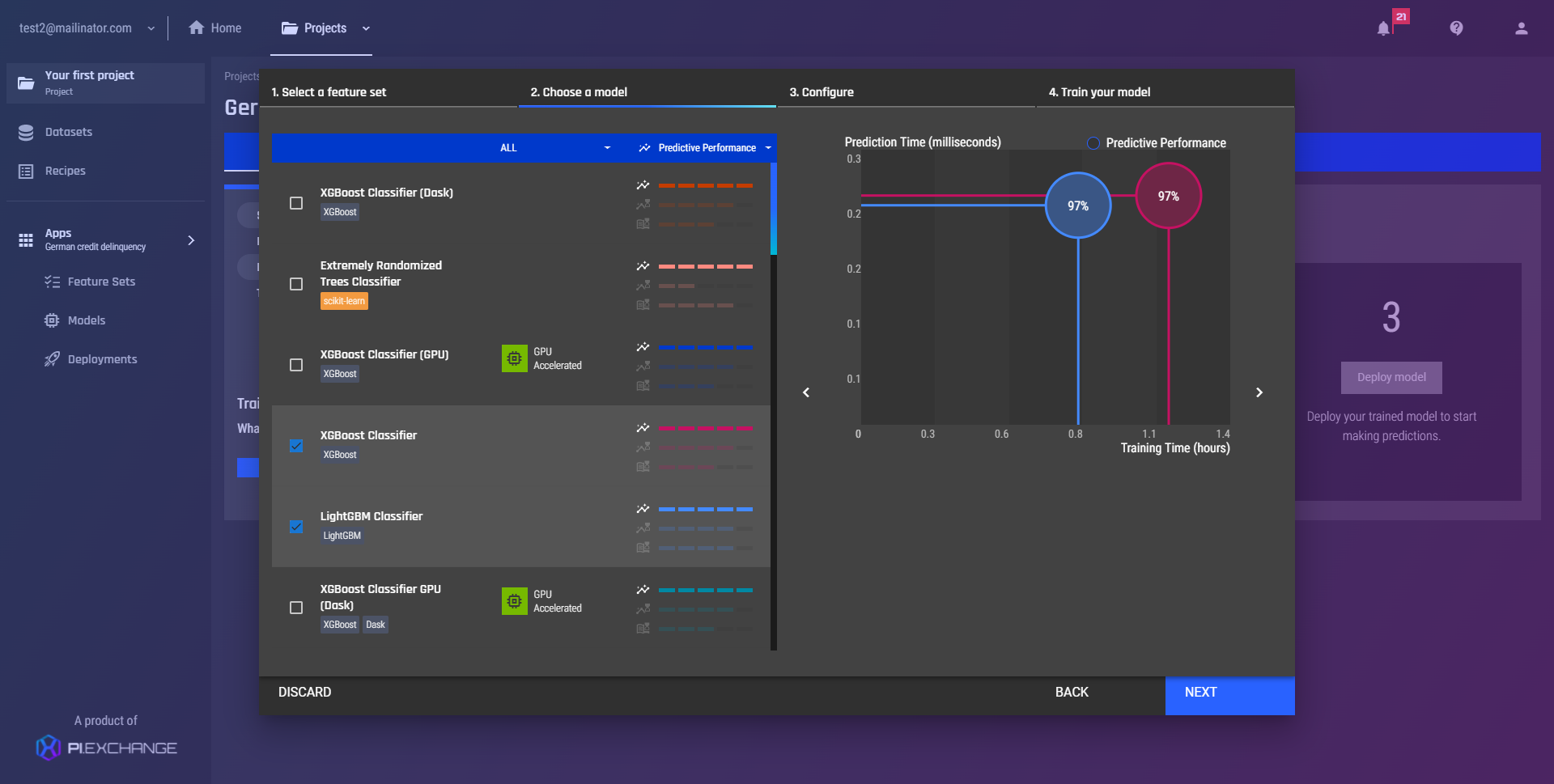Click predictive performance icon on XGBoost Classifier GPU (Dask) row
Screen dimensions: 1554x784
click(x=643, y=590)
